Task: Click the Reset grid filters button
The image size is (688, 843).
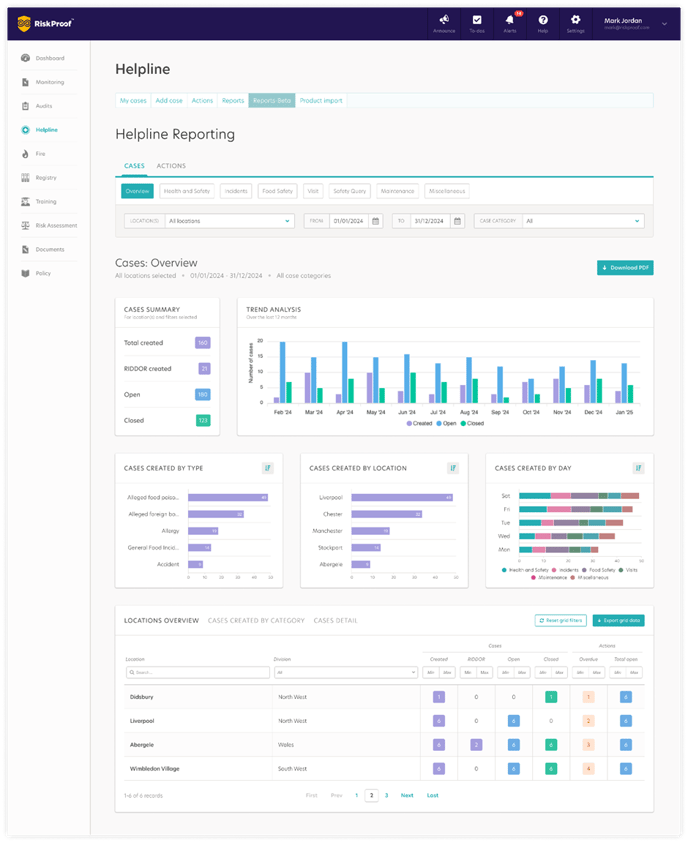Action: pos(560,621)
